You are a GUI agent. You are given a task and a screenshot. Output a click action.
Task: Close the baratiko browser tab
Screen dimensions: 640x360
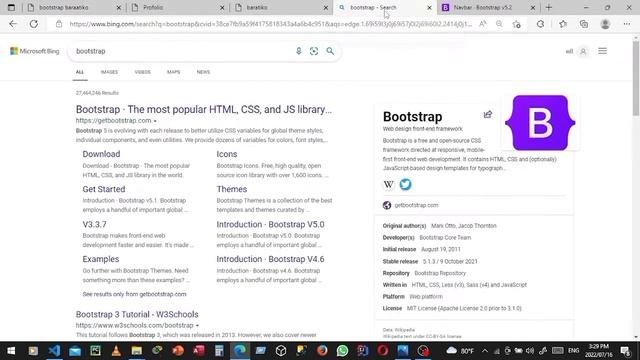coord(326,7)
